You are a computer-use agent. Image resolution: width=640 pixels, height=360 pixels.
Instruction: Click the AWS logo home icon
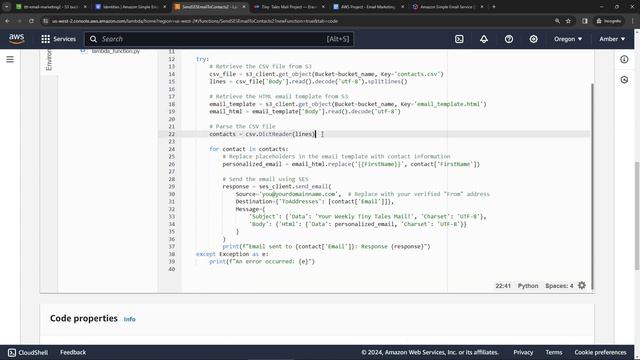pos(17,39)
